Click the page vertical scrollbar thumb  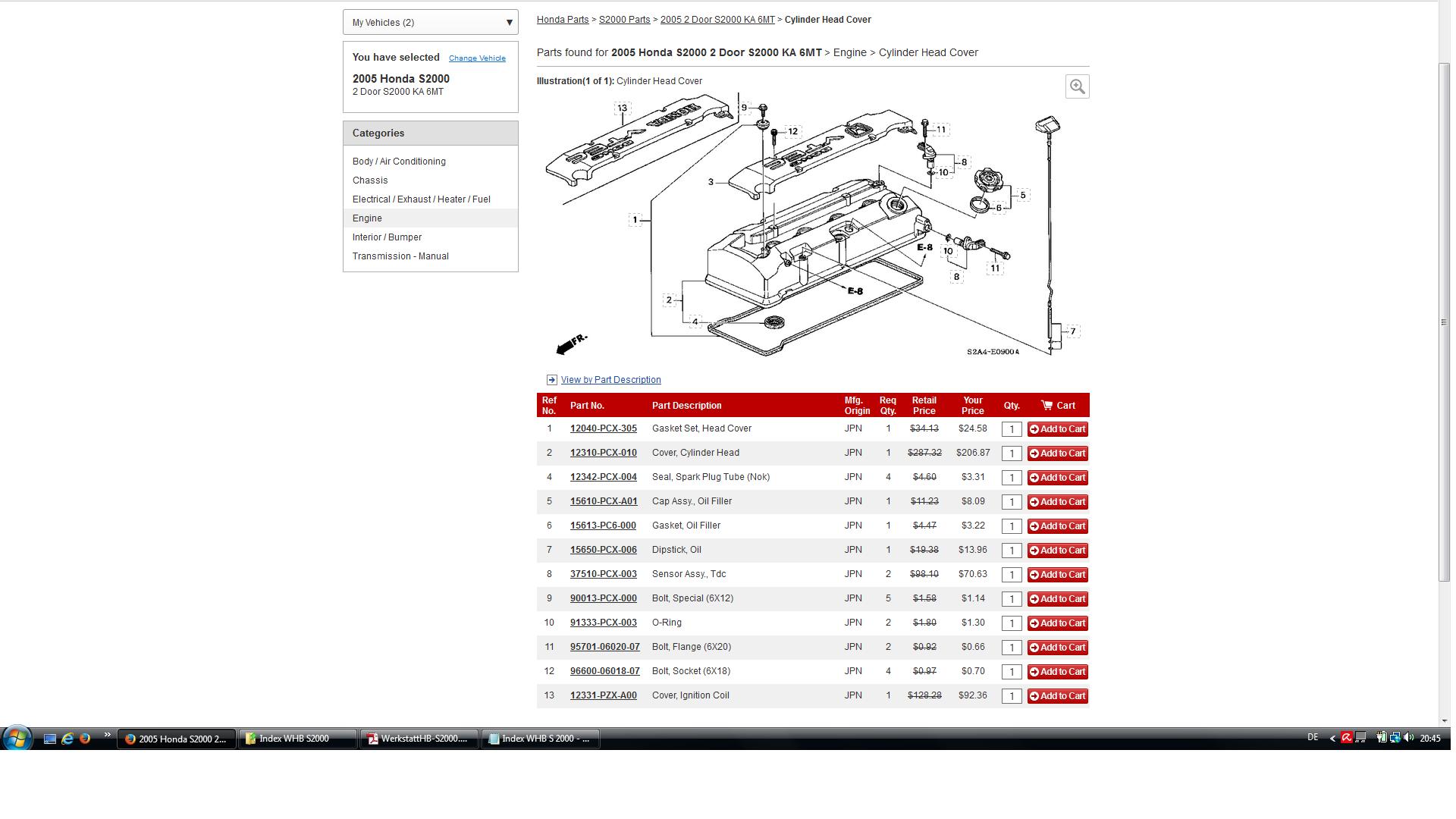click(1444, 322)
